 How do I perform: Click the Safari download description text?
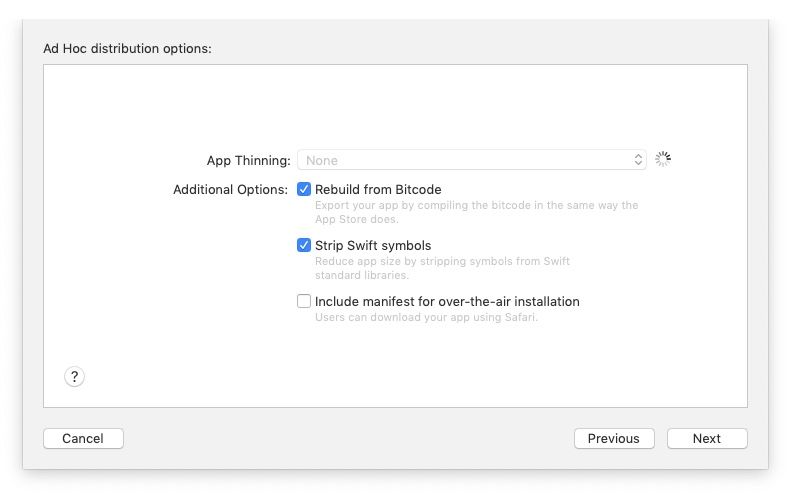[x=426, y=317]
